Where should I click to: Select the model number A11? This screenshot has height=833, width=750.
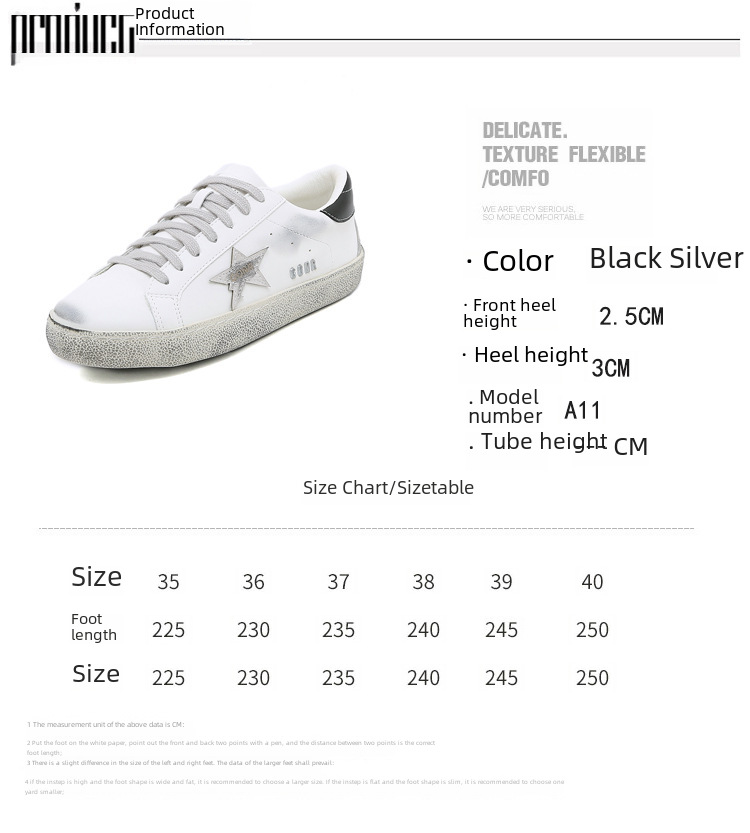pos(583,410)
